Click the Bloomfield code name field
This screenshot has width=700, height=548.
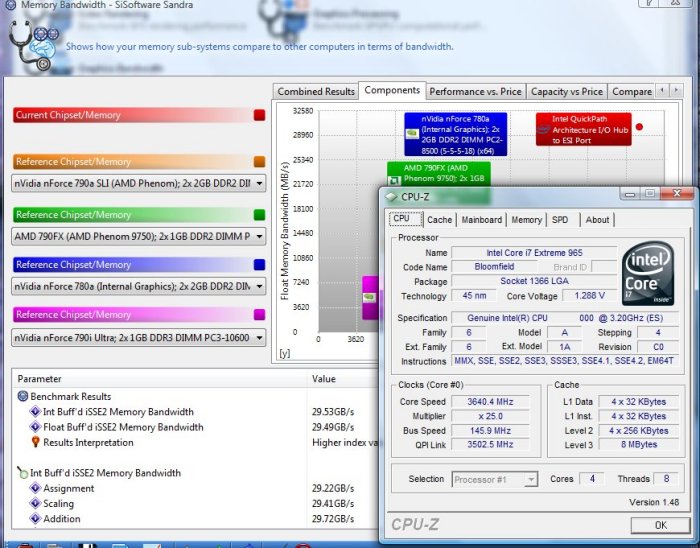pyautogui.click(x=494, y=266)
